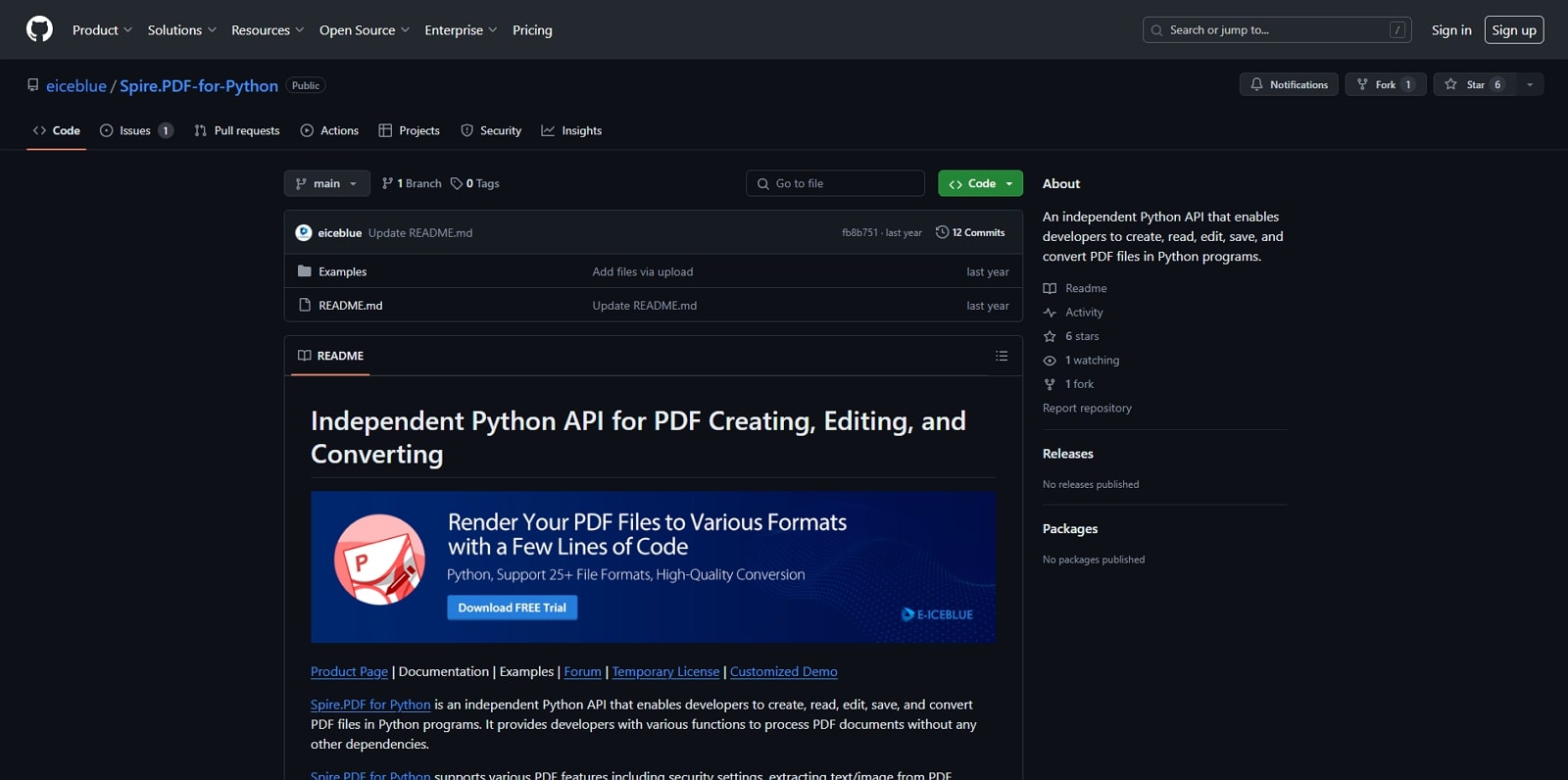This screenshot has width=1568, height=780.
Task: Click the Notifications bell button
Action: pyautogui.click(x=1289, y=85)
